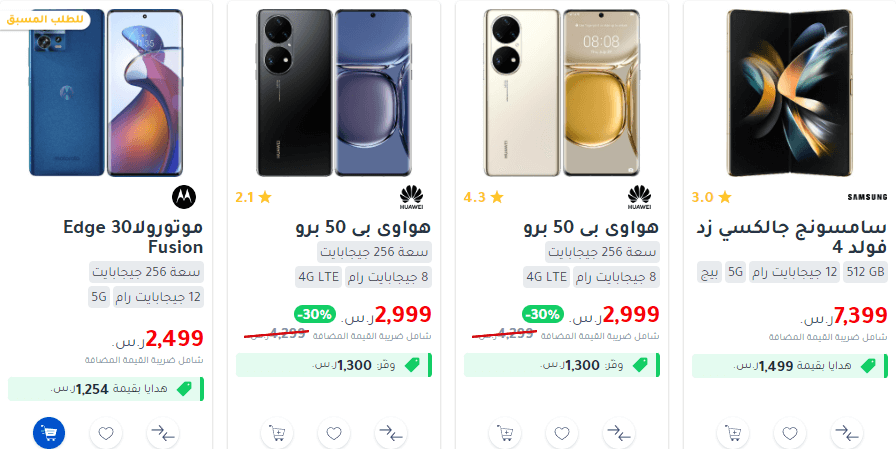This screenshot has width=896, height=449.
Task: View the black Huawei P50 Pro image
Action: (334, 93)
